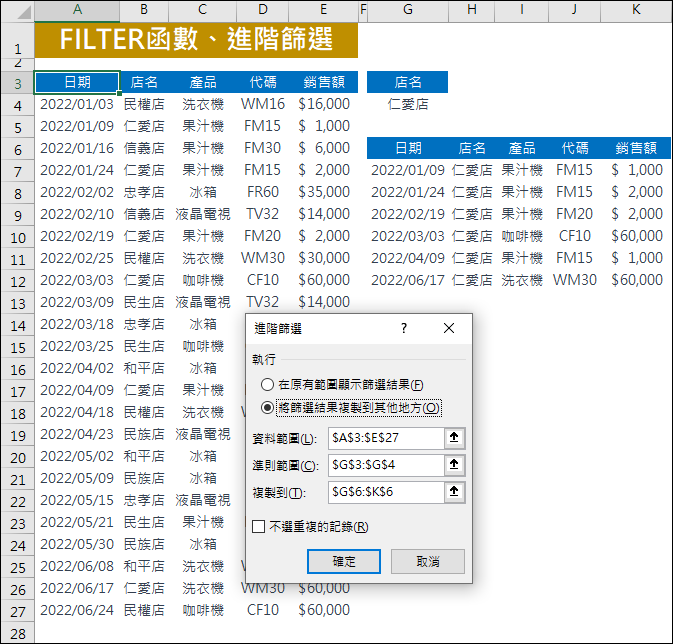The height and width of the screenshot is (644, 673).
Task: Click result cell CF10 in column J
Action: pyautogui.click(x=574, y=237)
